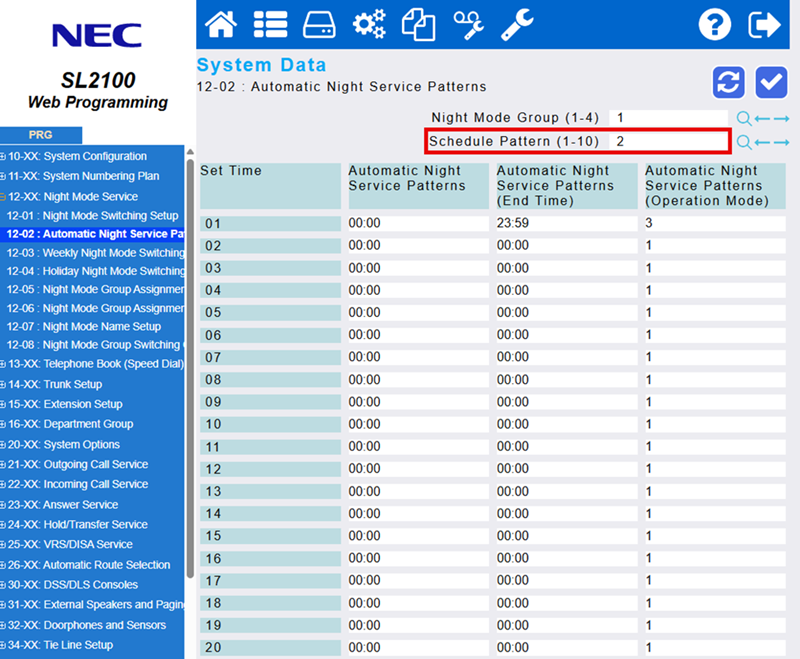Log out using the exit arrow icon
This screenshot has width=800, height=659.
765,24
